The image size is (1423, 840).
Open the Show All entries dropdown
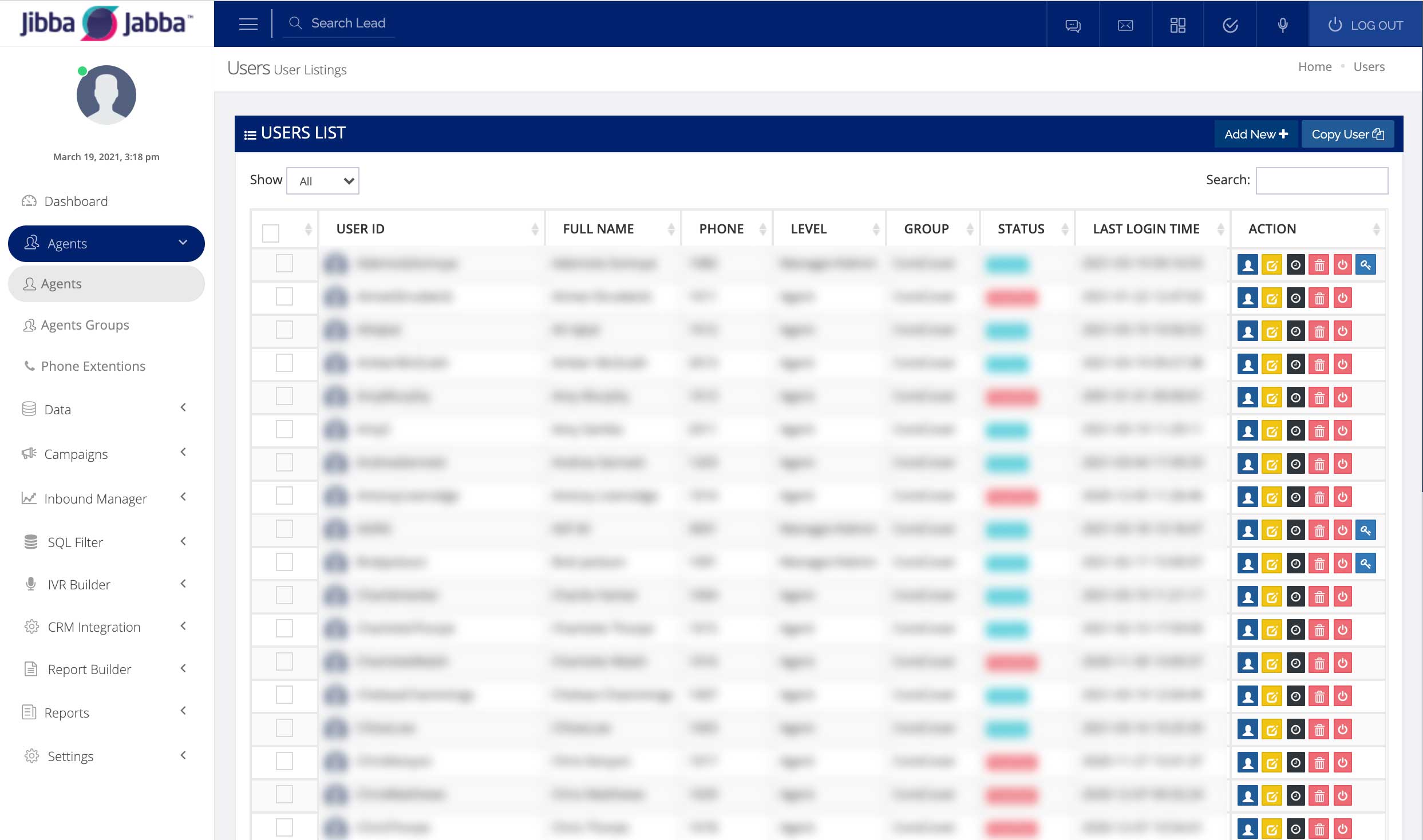pos(323,181)
